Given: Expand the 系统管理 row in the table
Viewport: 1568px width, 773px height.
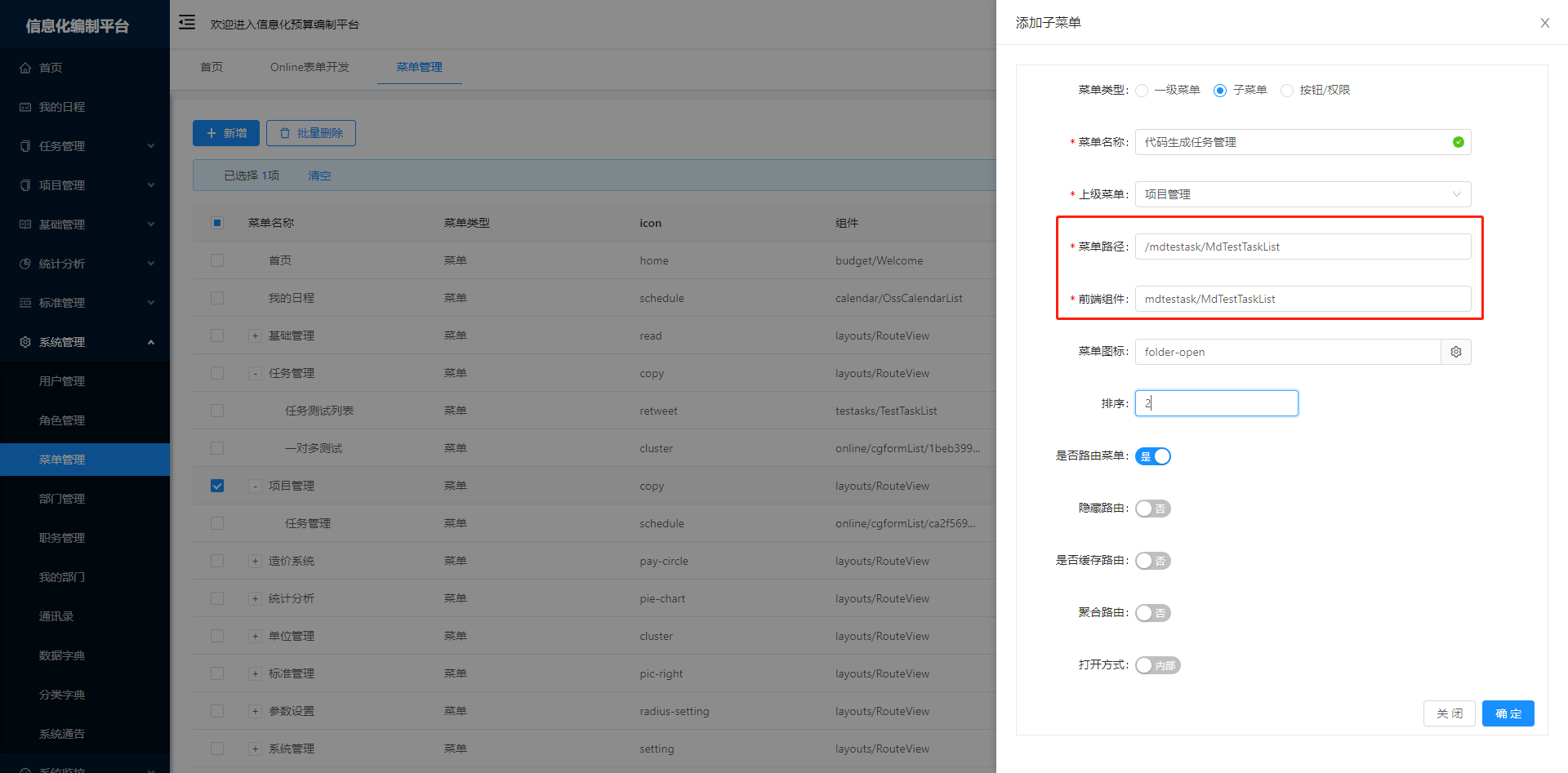Looking at the screenshot, I should [x=256, y=749].
